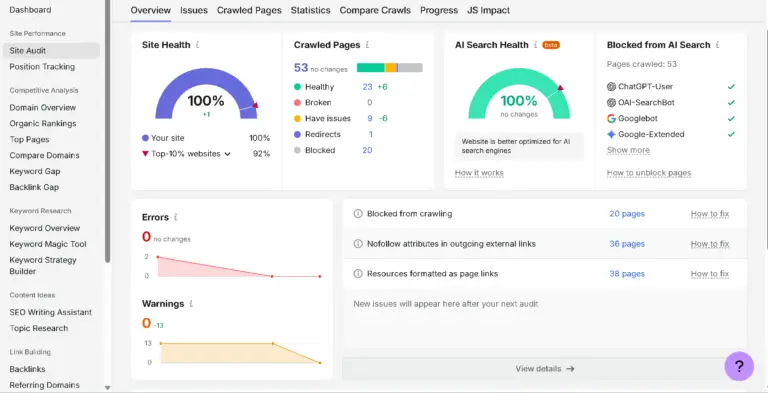768x393 pixels.
Task: Click How to fix for Nofollow attributes
Action: click(x=710, y=244)
